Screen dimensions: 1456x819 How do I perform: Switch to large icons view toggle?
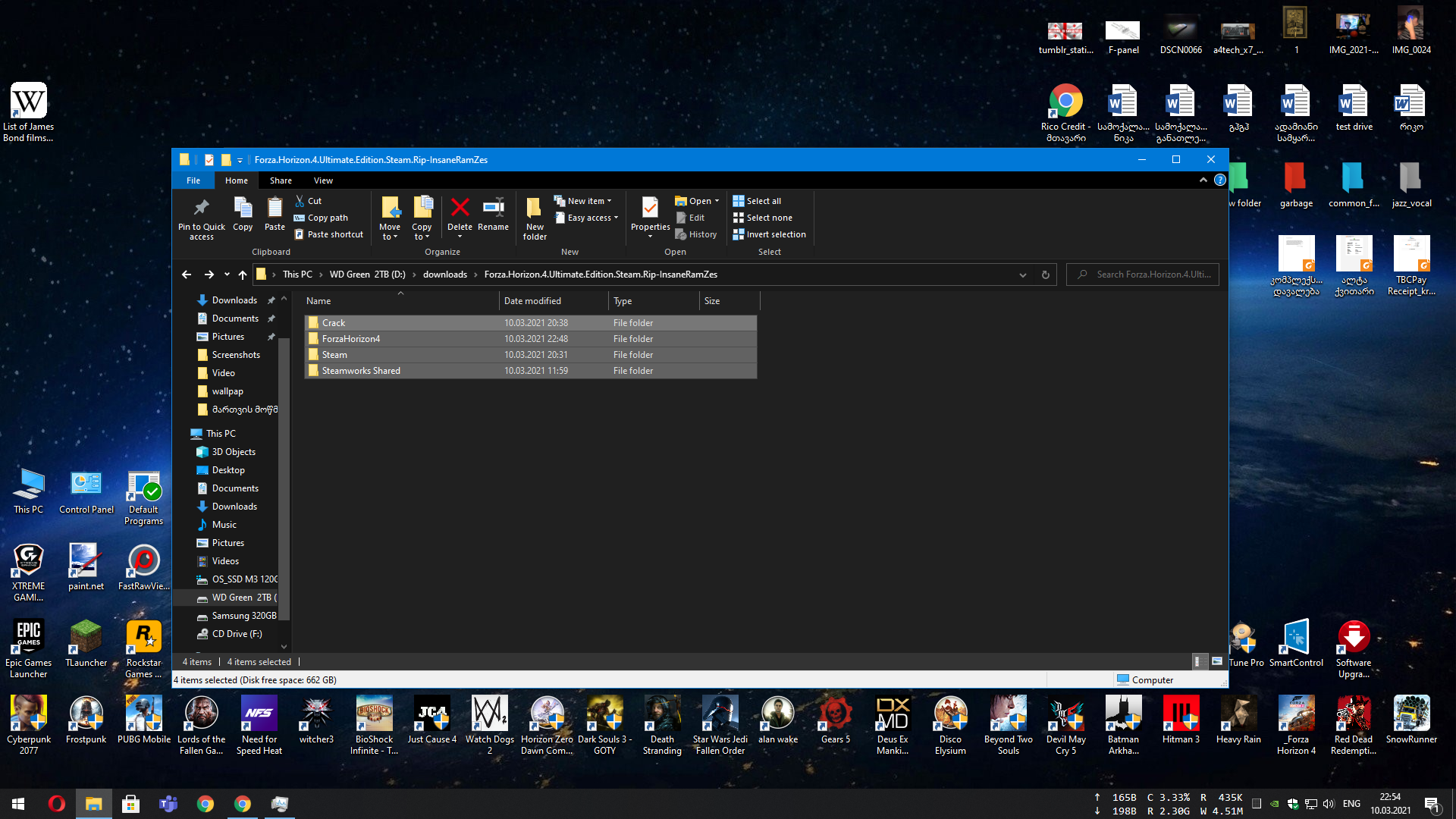[1217, 662]
